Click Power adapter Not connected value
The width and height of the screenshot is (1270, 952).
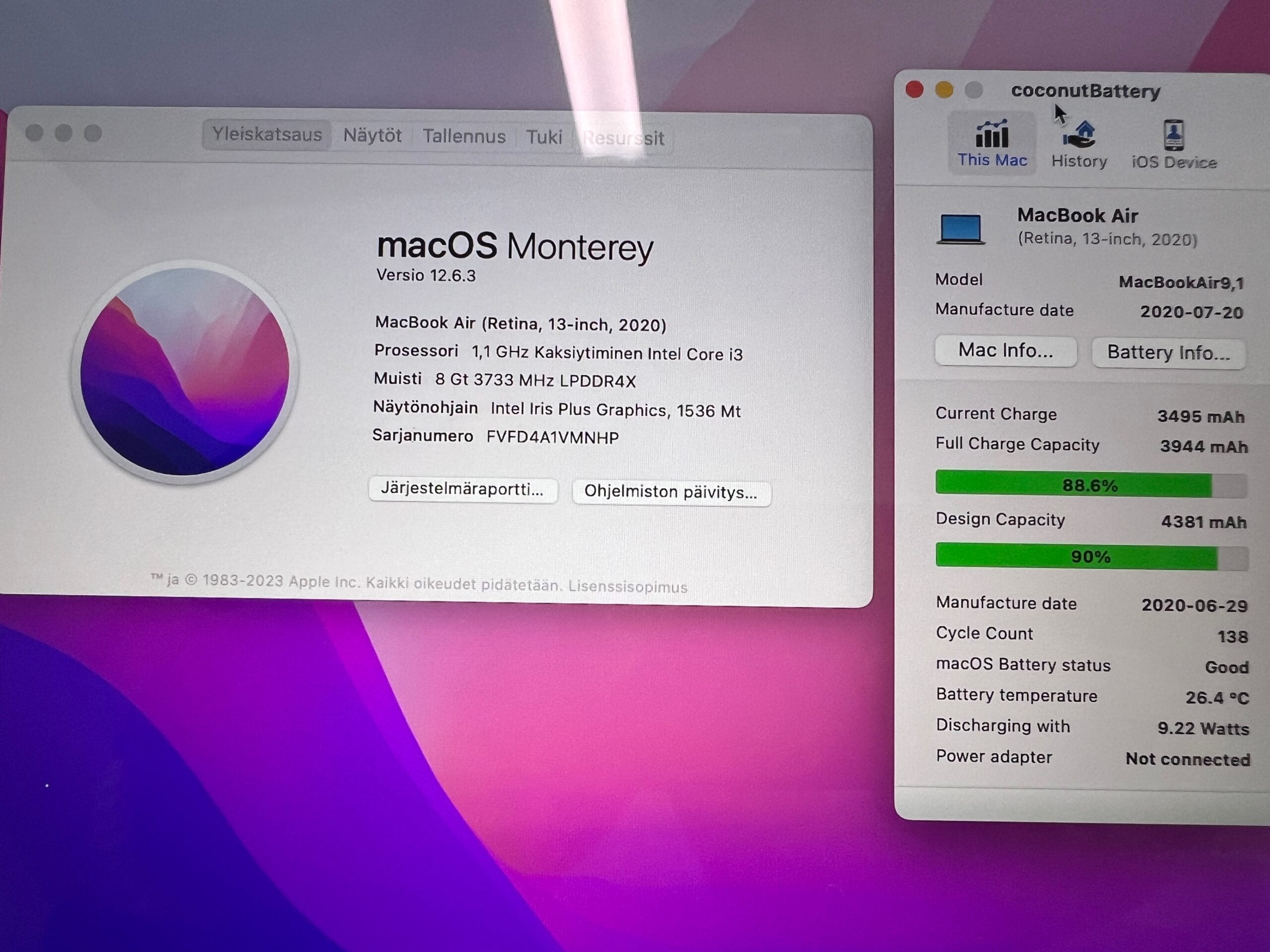click(1187, 759)
